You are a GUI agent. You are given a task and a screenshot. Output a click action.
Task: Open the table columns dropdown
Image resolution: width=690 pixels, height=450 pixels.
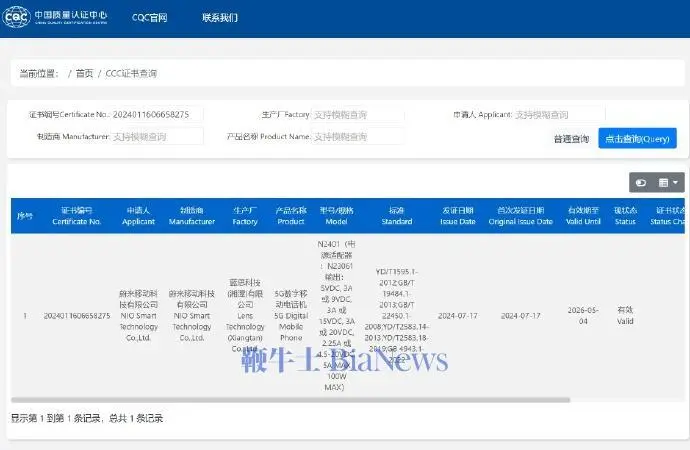coord(669,182)
